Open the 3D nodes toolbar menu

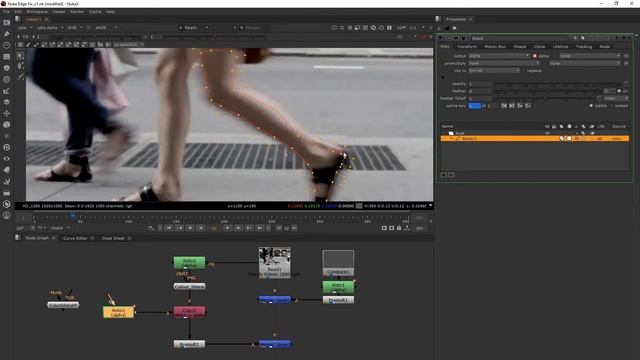coord(7,124)
